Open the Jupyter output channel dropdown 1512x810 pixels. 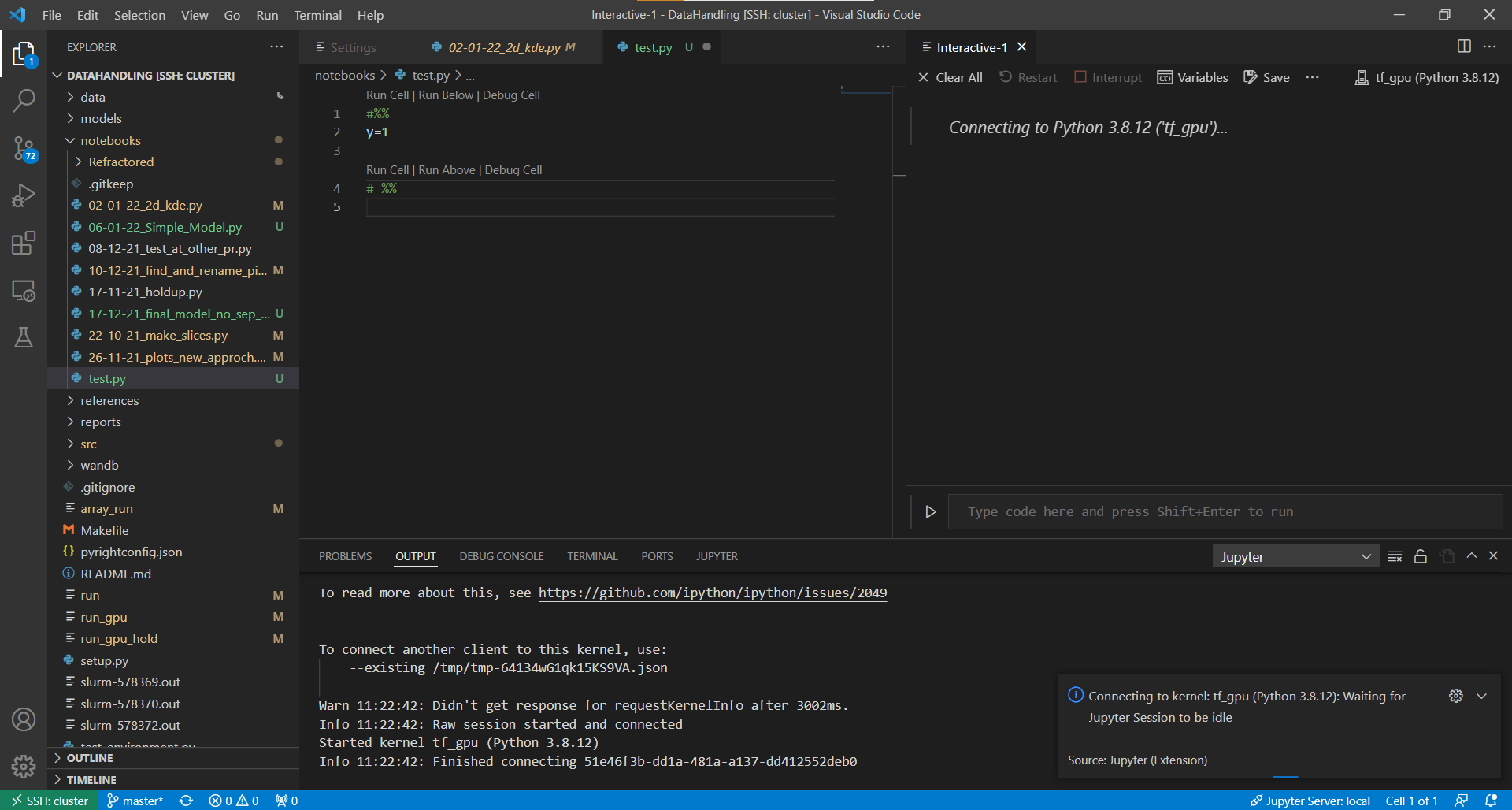click(1295, 556)
